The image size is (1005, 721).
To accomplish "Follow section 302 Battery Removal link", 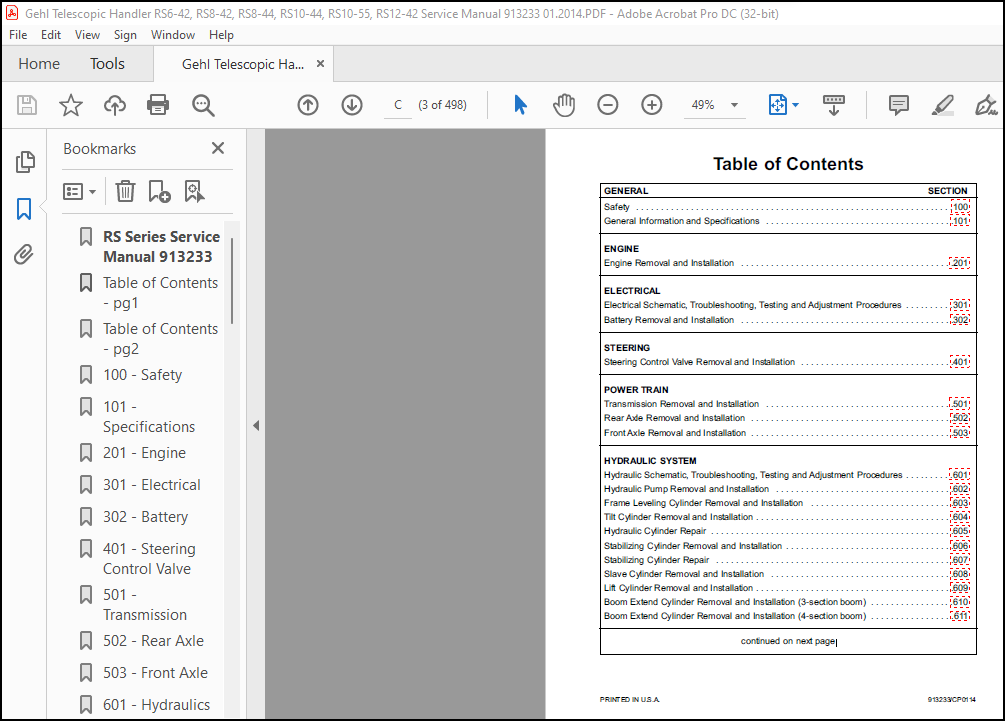I will click(x=960, y=320).
